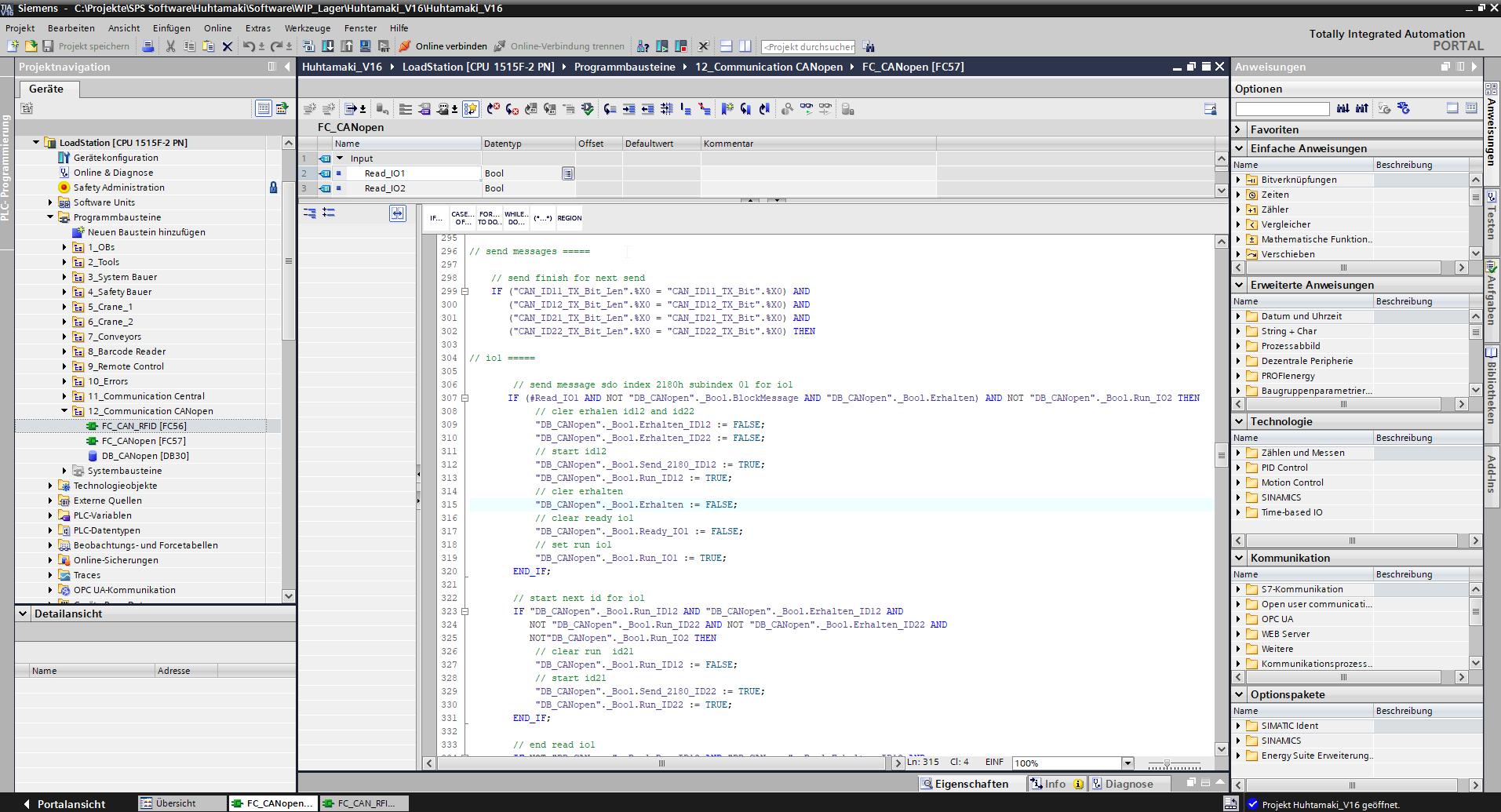Insert REGION template button
The height and width of the screenshot is (812, 1501).
pyautogui.click(x=570, y=218)
